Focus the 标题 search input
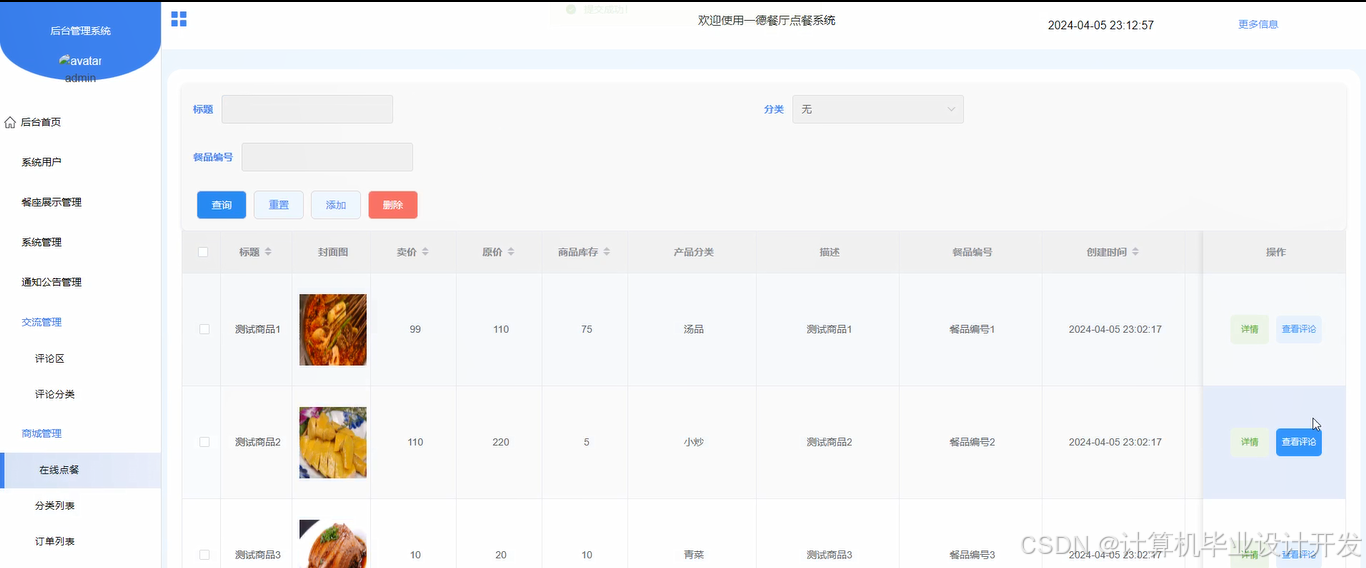1366x568 pixels. 307,109
